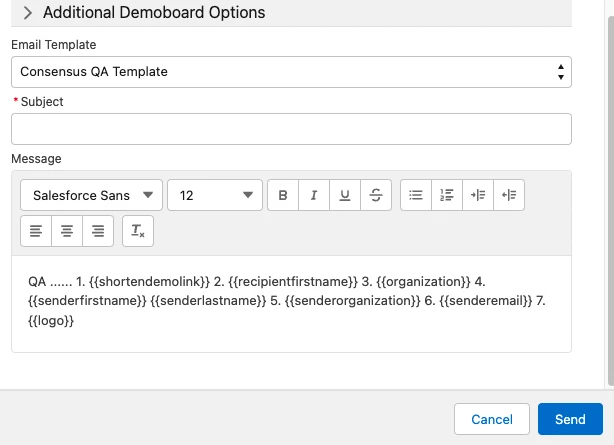
Task: Decrease the text indent
Action: (509, 195)
